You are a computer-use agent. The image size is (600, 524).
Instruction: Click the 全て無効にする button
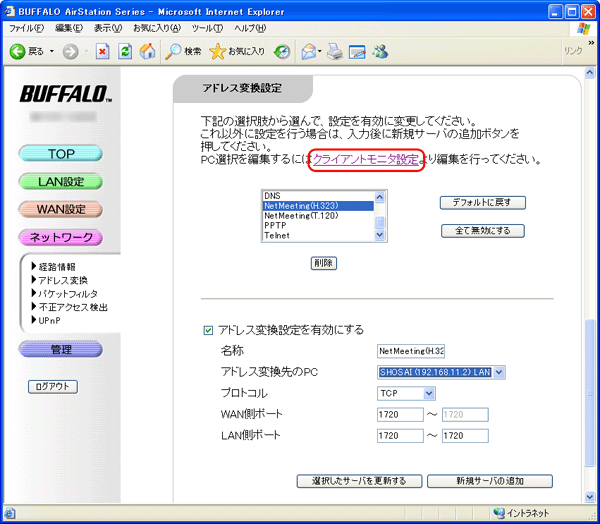coord(483,231)
